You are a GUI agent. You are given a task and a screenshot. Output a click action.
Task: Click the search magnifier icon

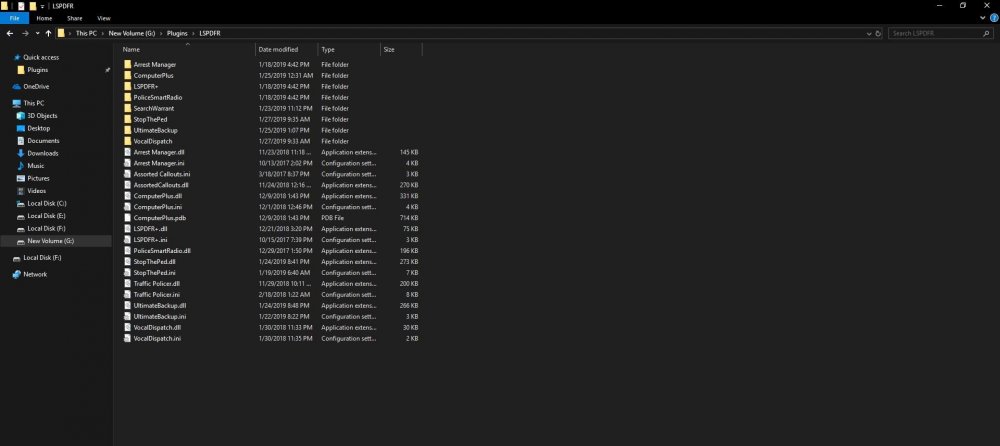[987, 33]
